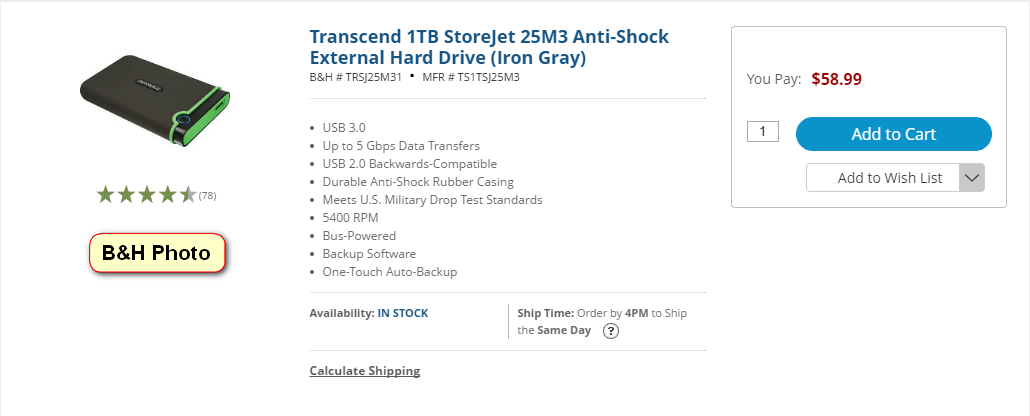Click the 5400 RPM feature bullet

(350, 218)
